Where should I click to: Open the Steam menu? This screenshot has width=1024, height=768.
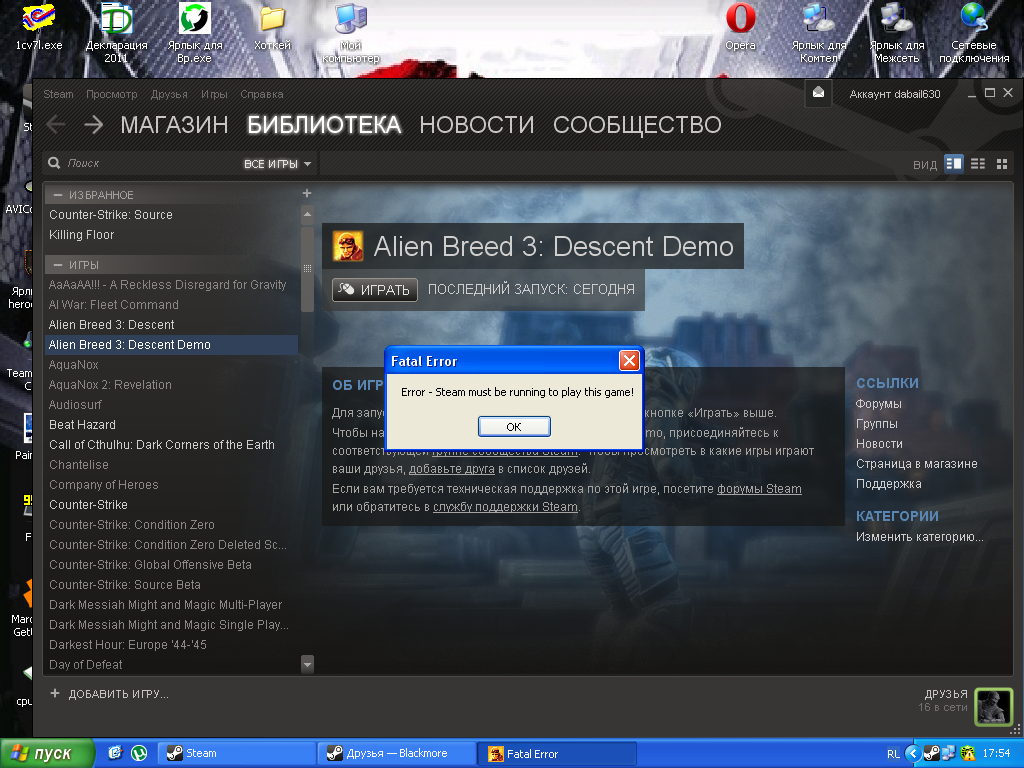(58, 94)
